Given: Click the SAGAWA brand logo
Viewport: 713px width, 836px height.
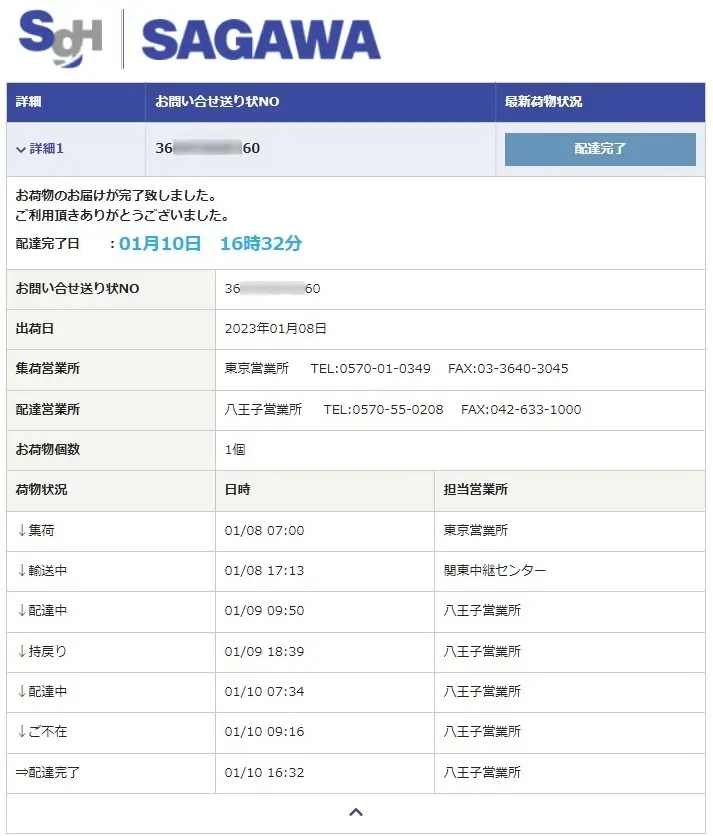Looking at the screenshot, I should point(261,41).
